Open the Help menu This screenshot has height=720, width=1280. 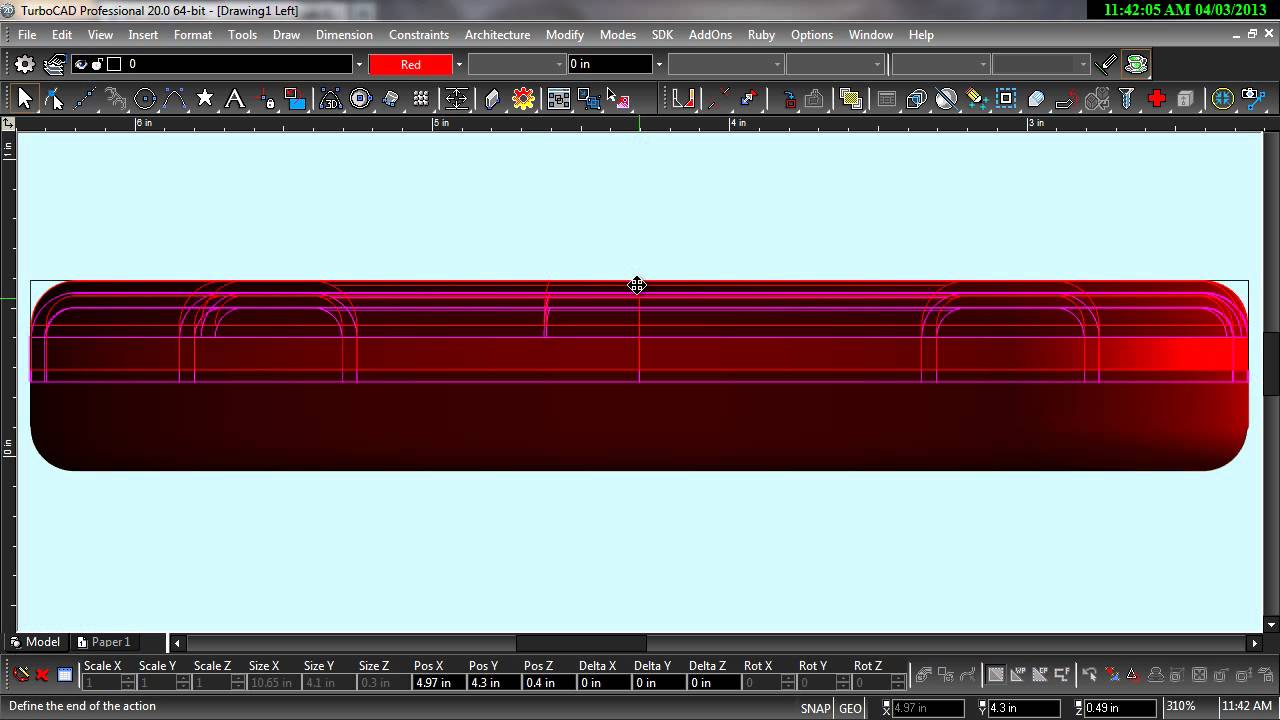(x=921, y=34)
